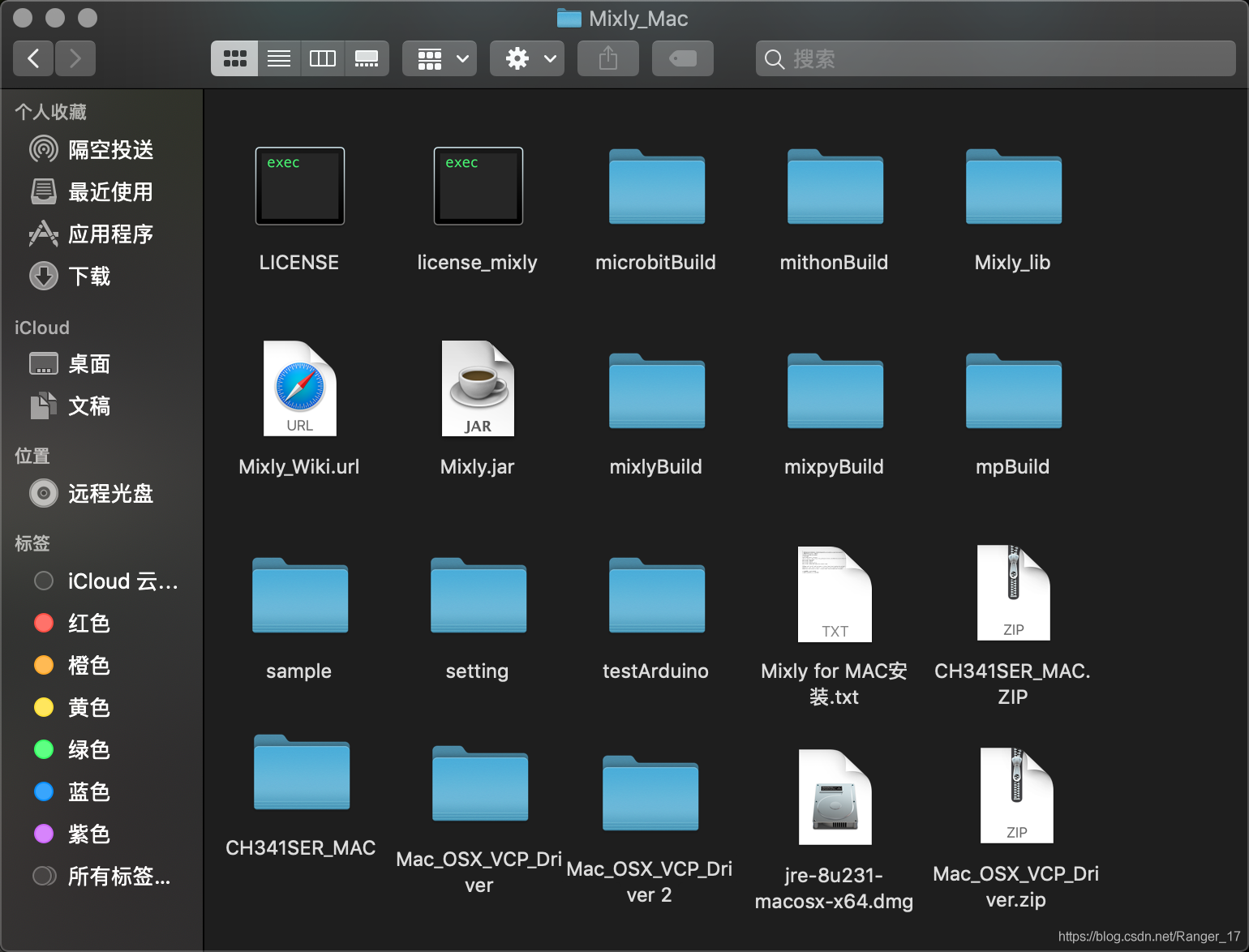
Task: Open 隔空投送 (AirDrop) in sidebar
Action: (x=101, y=150)
